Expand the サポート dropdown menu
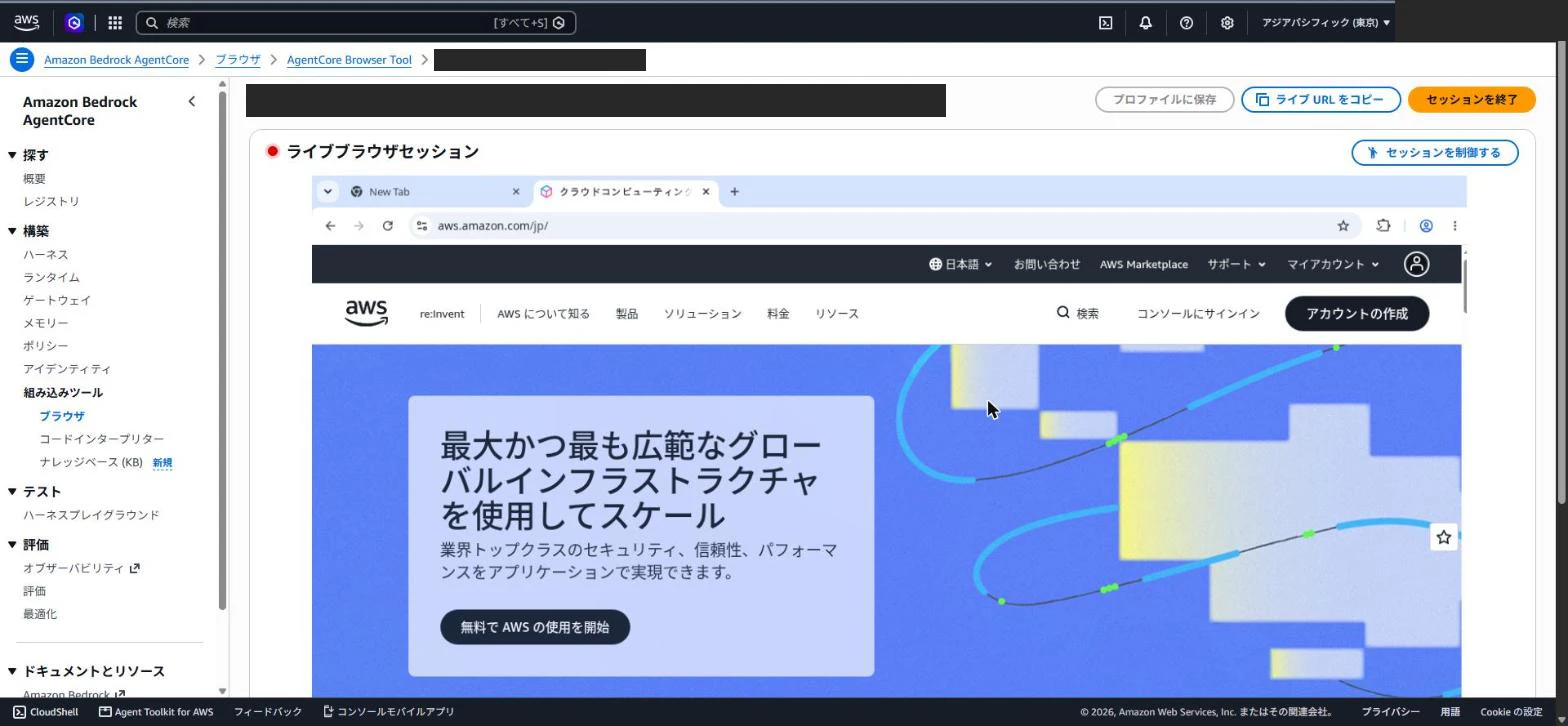This screenshot has height=726, width=1568. pyautogui.click(x=1236, y=264)
